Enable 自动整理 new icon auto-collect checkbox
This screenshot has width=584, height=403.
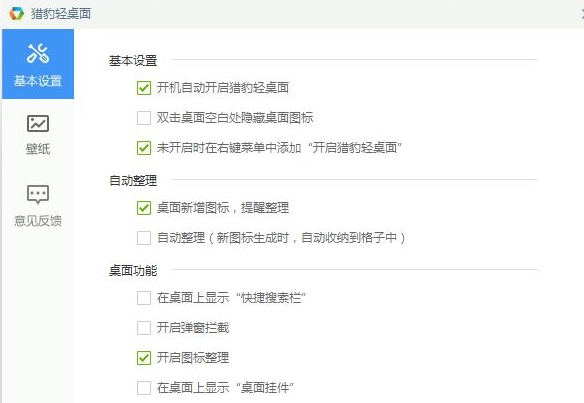(144, 238)
